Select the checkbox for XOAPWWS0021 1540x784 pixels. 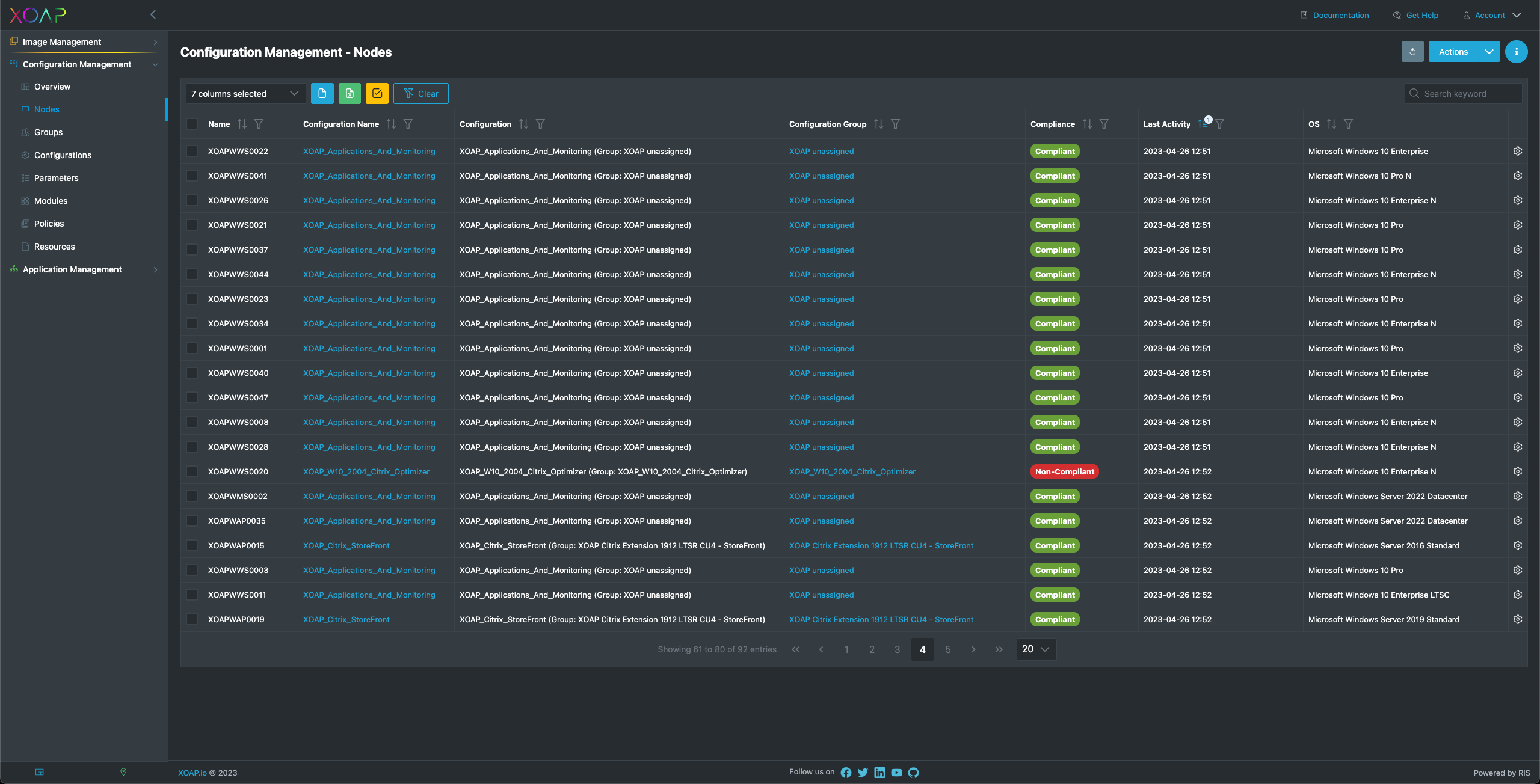tap(192, 225)
